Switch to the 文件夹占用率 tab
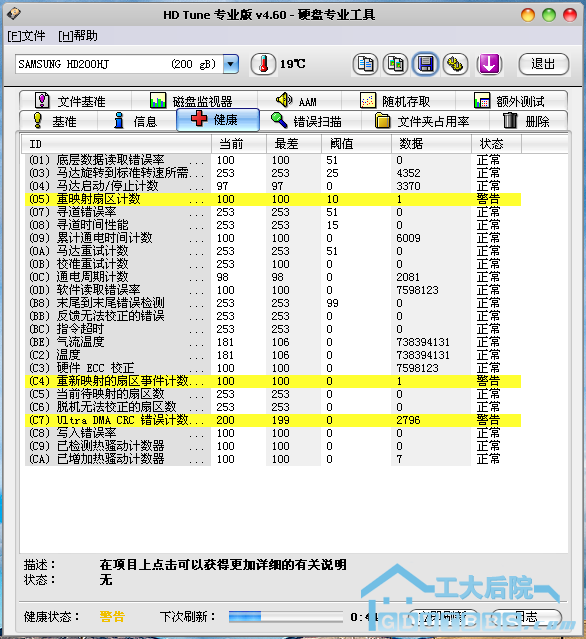 [x=425, y=121]
